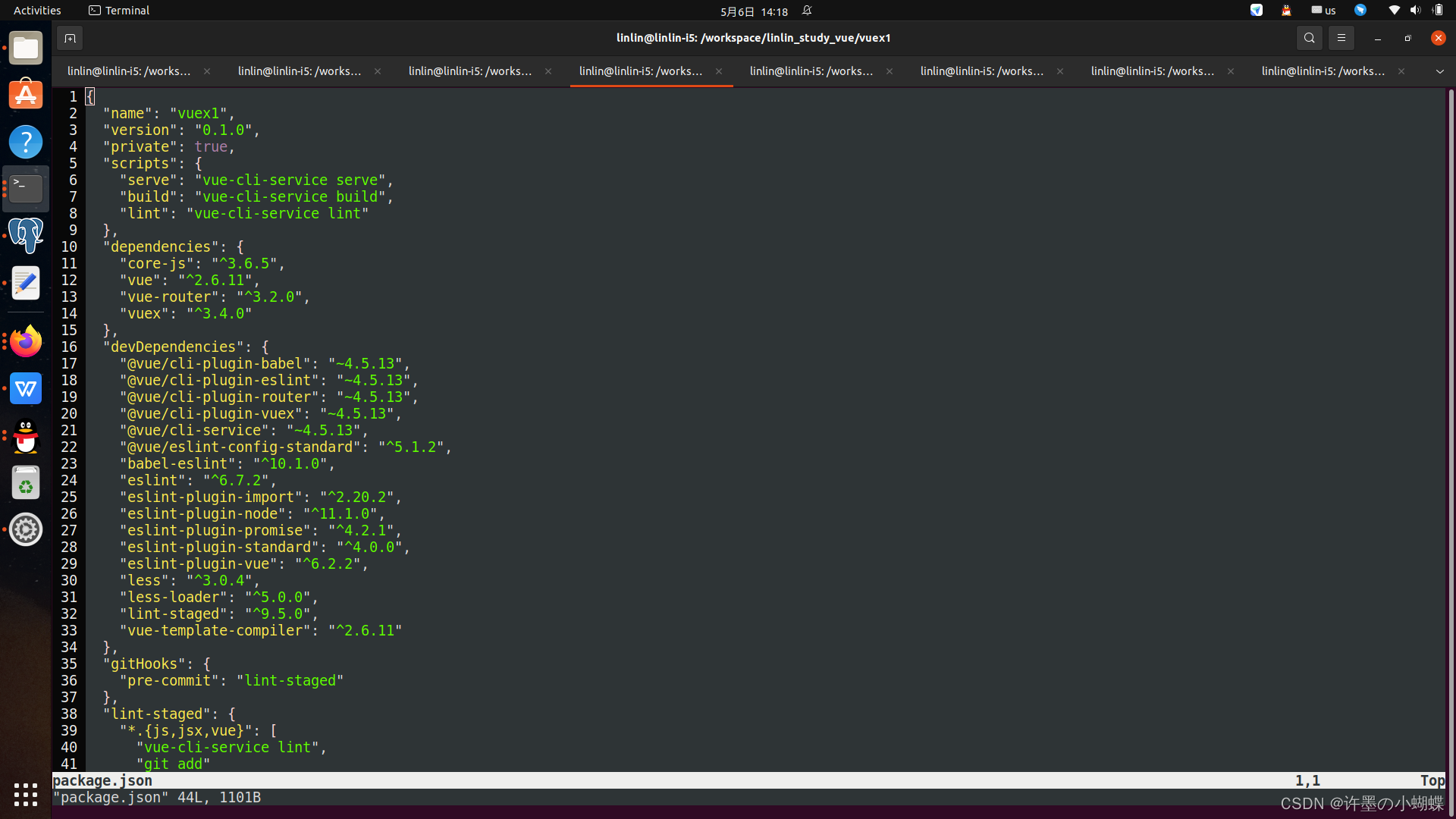Viewport: 1456px width, 819px height.
Task: Open the tab list chevron dropdown
Action: [1439, 71]
